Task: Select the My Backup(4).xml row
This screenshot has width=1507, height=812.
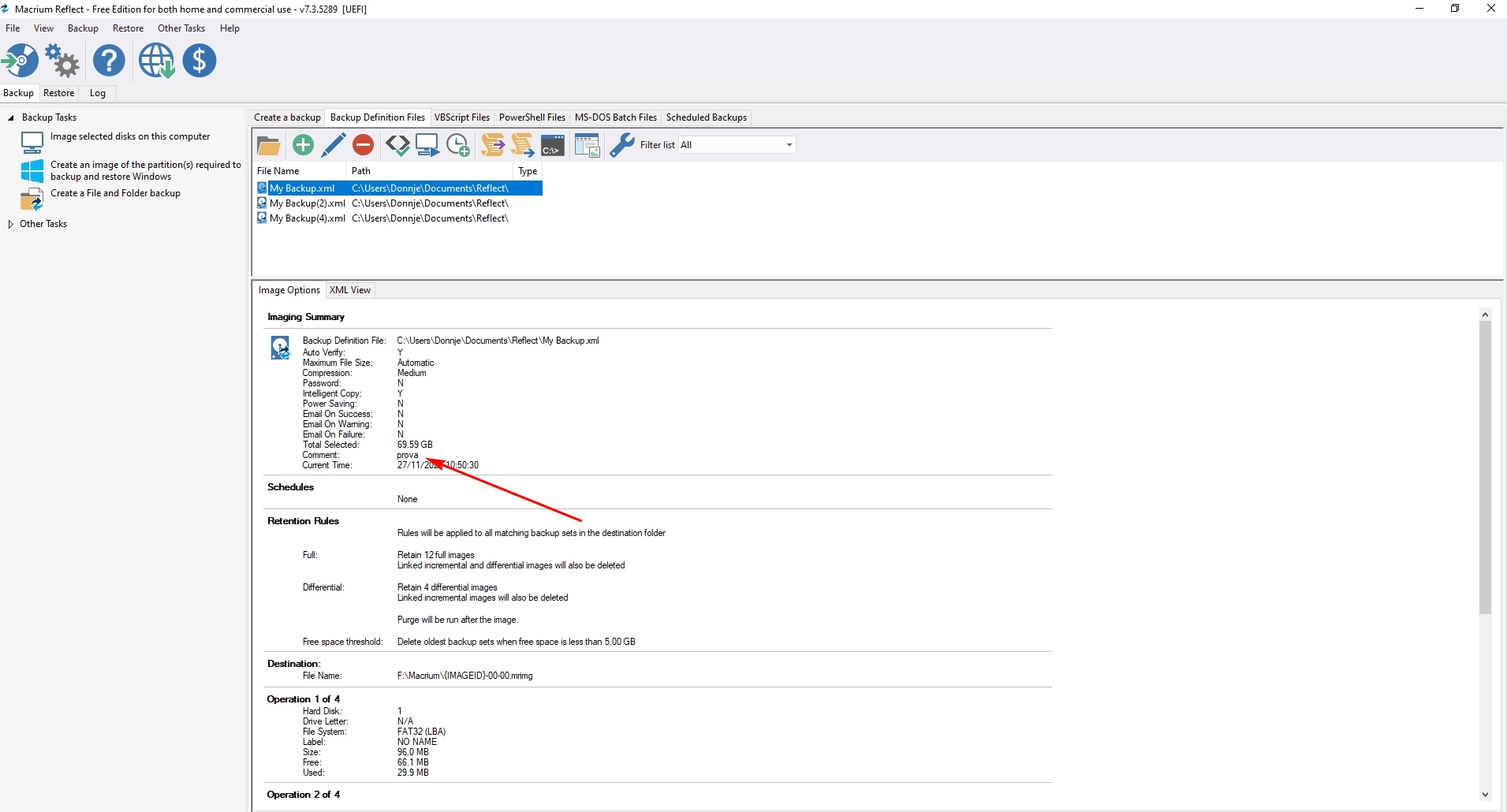Action: 399,218
